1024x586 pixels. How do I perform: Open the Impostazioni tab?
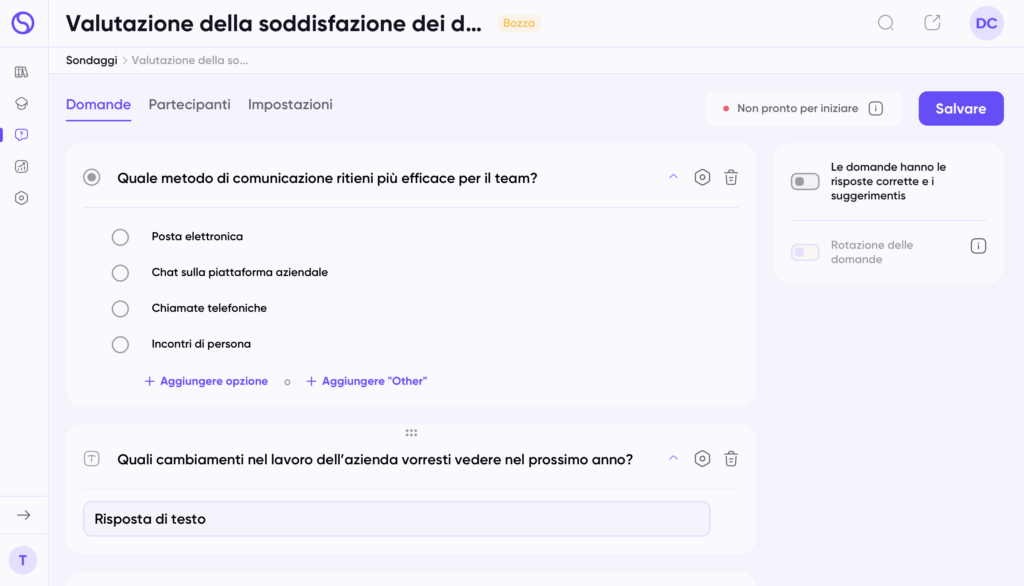click(x=290, y=104)
